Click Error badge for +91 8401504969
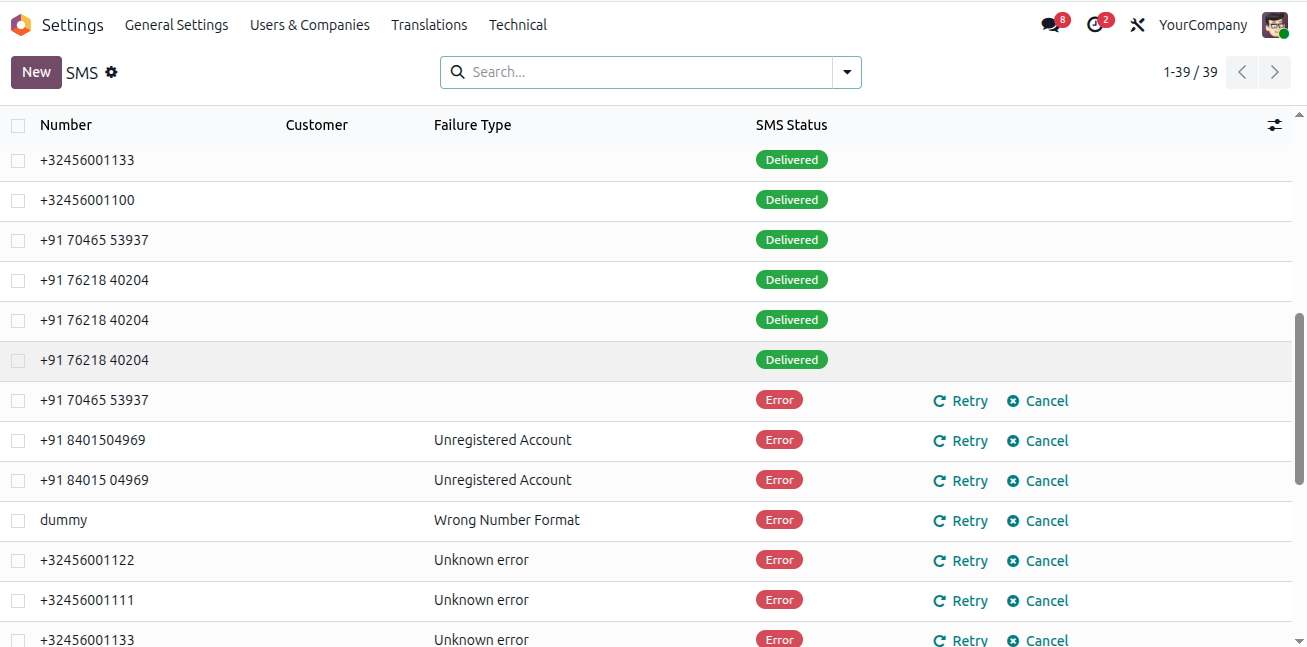This screenshot has width=1307, height=647. pos(779,440)
